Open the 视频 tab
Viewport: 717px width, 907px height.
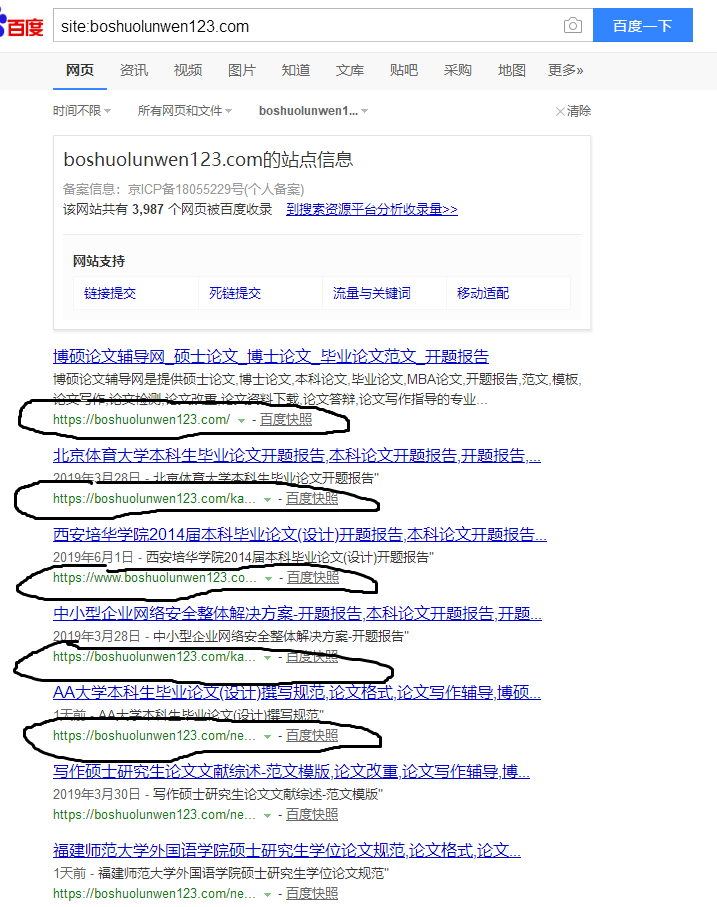[188, 71]
